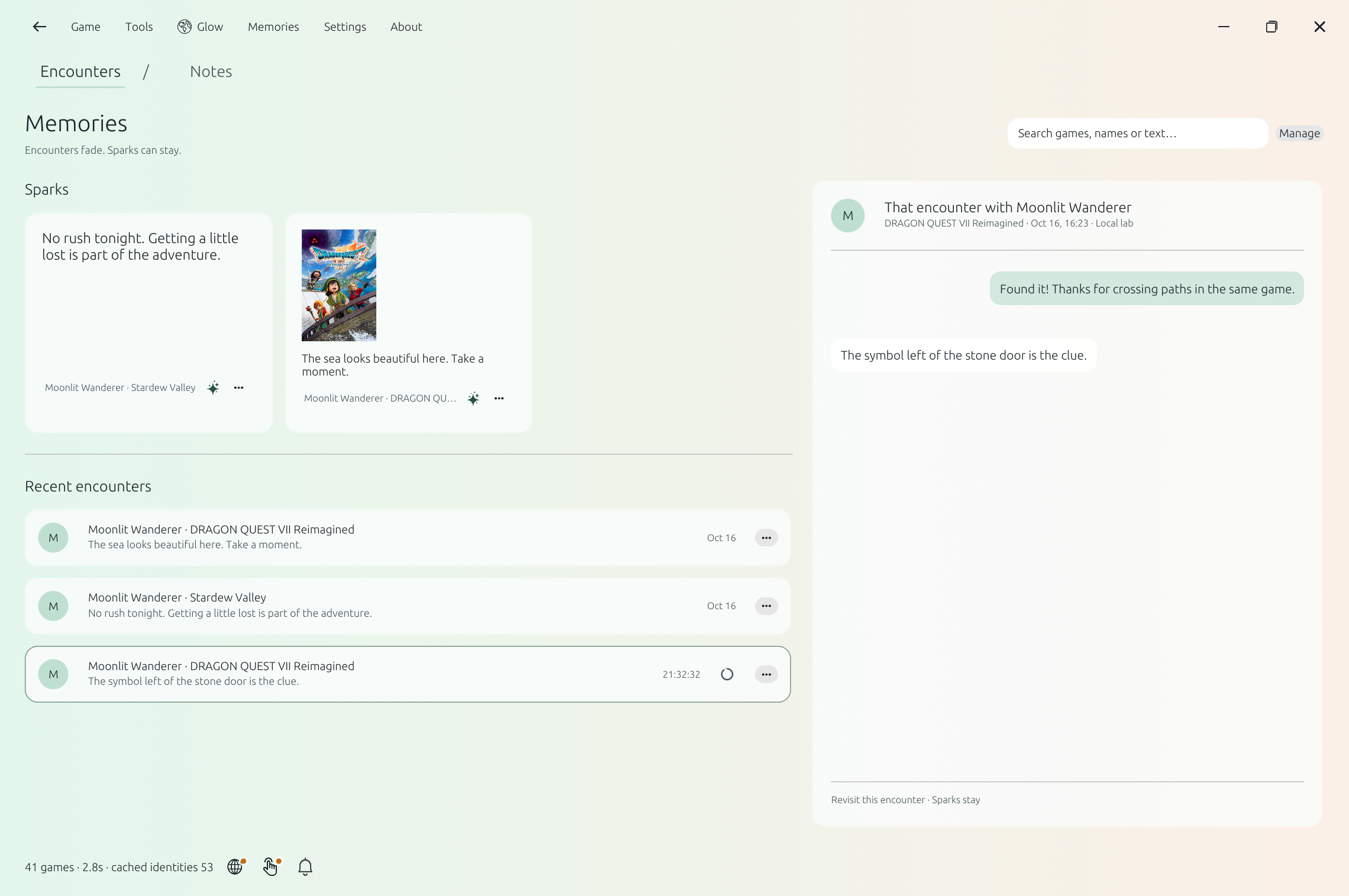Click the hand pointer status icon
Screen dimensions: 1349x896
271,866
